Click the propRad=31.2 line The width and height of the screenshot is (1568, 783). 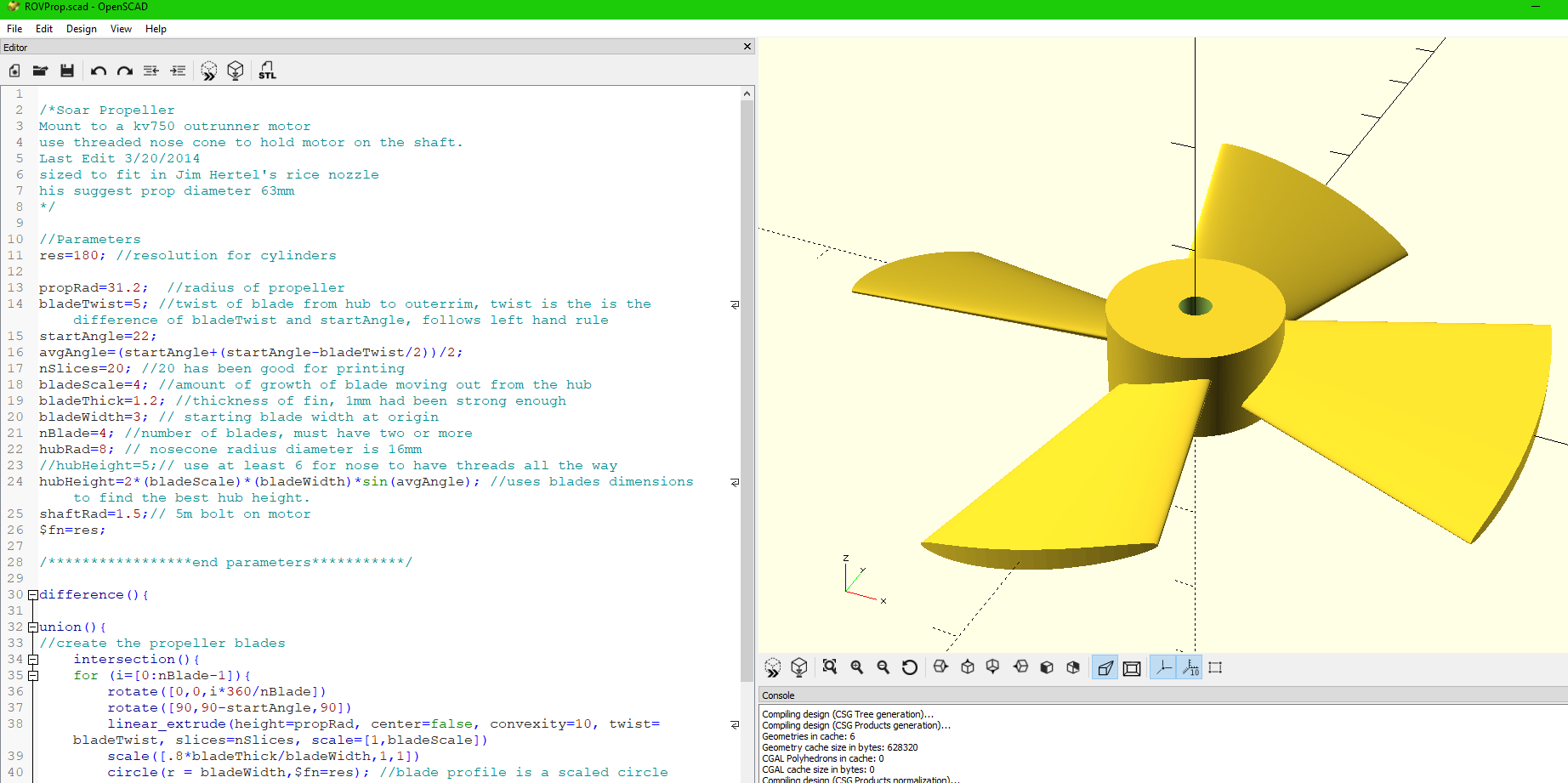[x=191, y=288]
